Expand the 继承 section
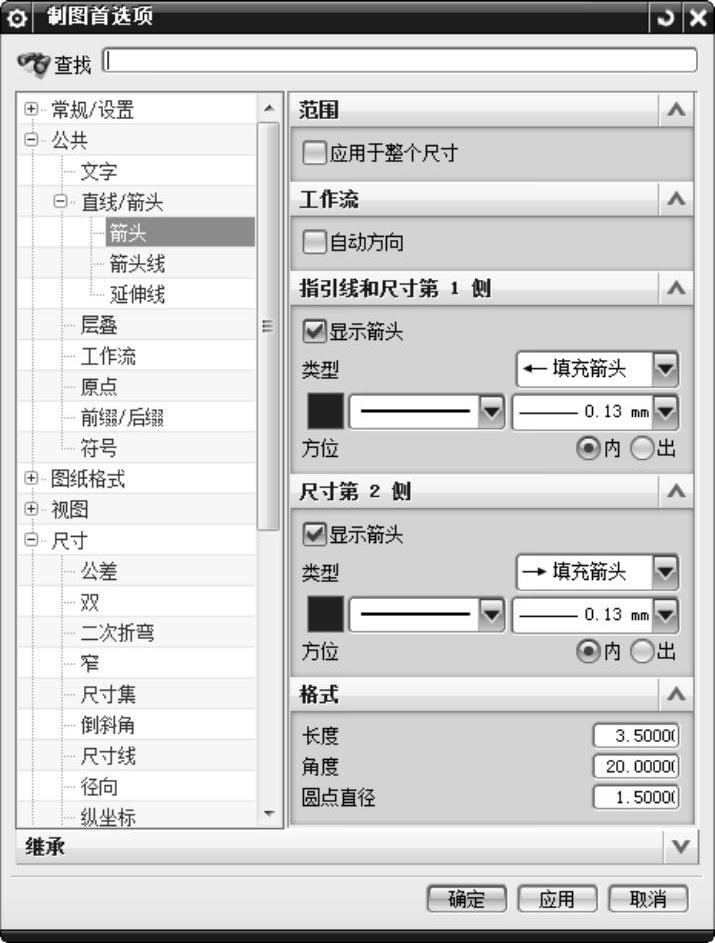 tap(681, 847)
